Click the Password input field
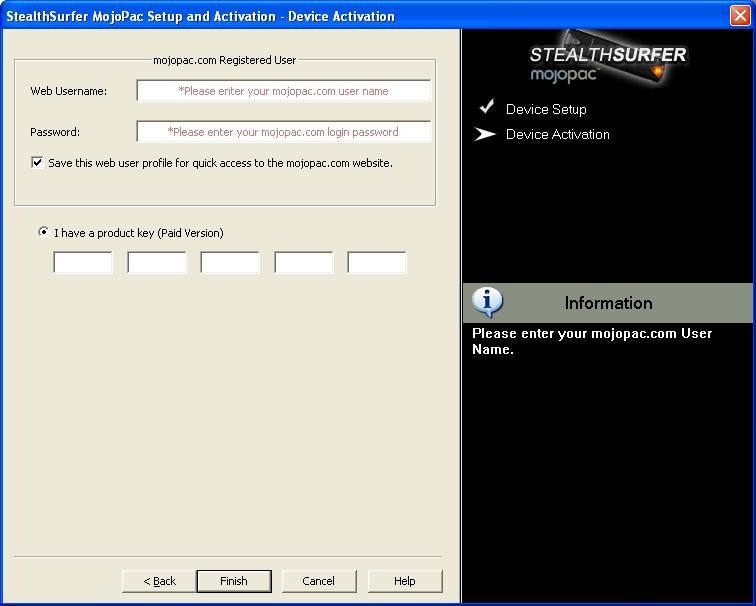Viewport: 756px width, 606px height. coord(284,132)
